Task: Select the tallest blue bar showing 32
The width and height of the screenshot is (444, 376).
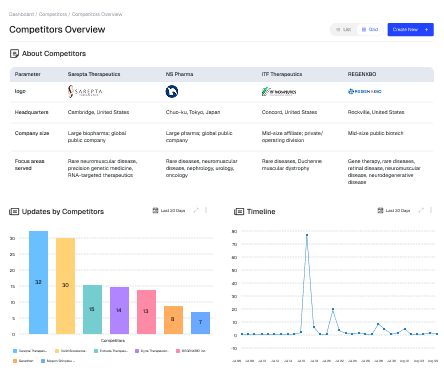Action: (38, 282)
